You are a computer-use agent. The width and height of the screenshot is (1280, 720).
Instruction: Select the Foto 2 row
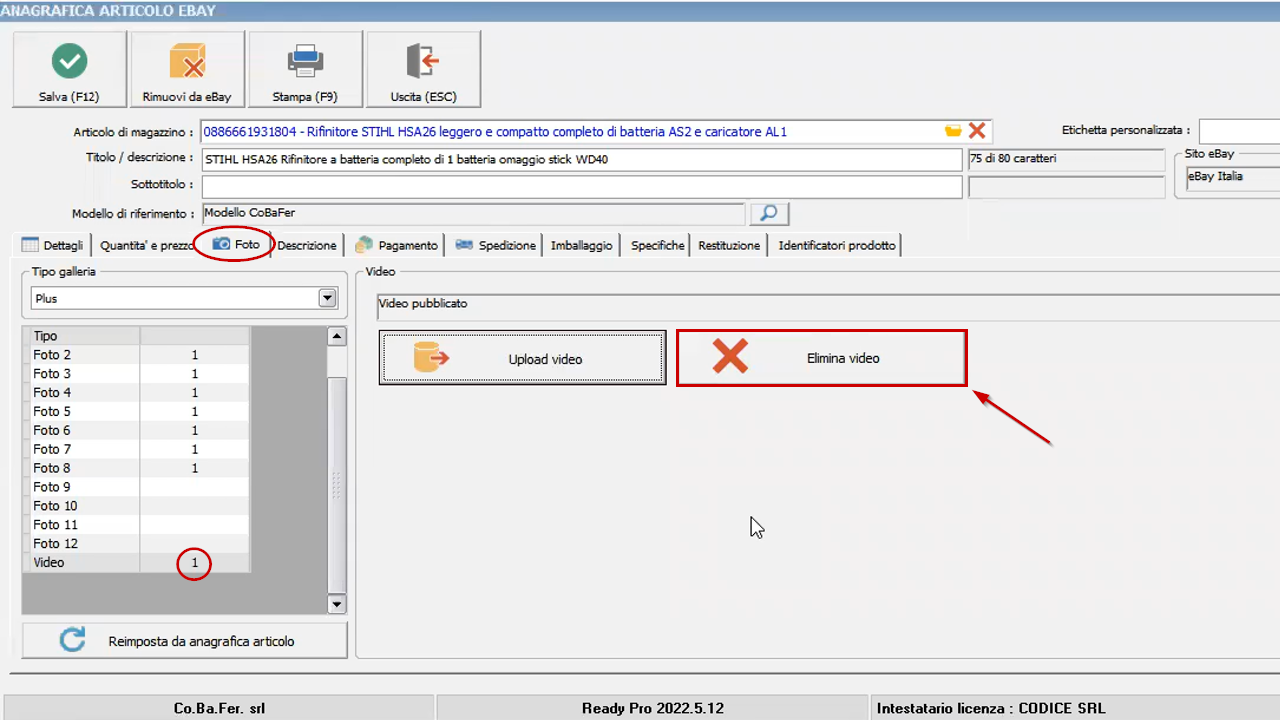pos(136,355)
